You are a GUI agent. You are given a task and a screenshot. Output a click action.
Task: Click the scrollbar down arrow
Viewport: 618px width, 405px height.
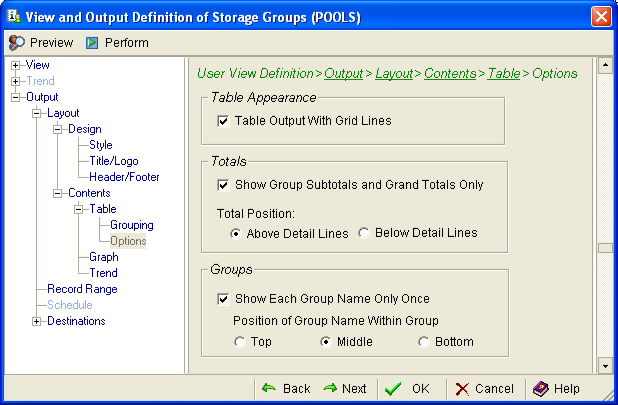click(605, 366)
